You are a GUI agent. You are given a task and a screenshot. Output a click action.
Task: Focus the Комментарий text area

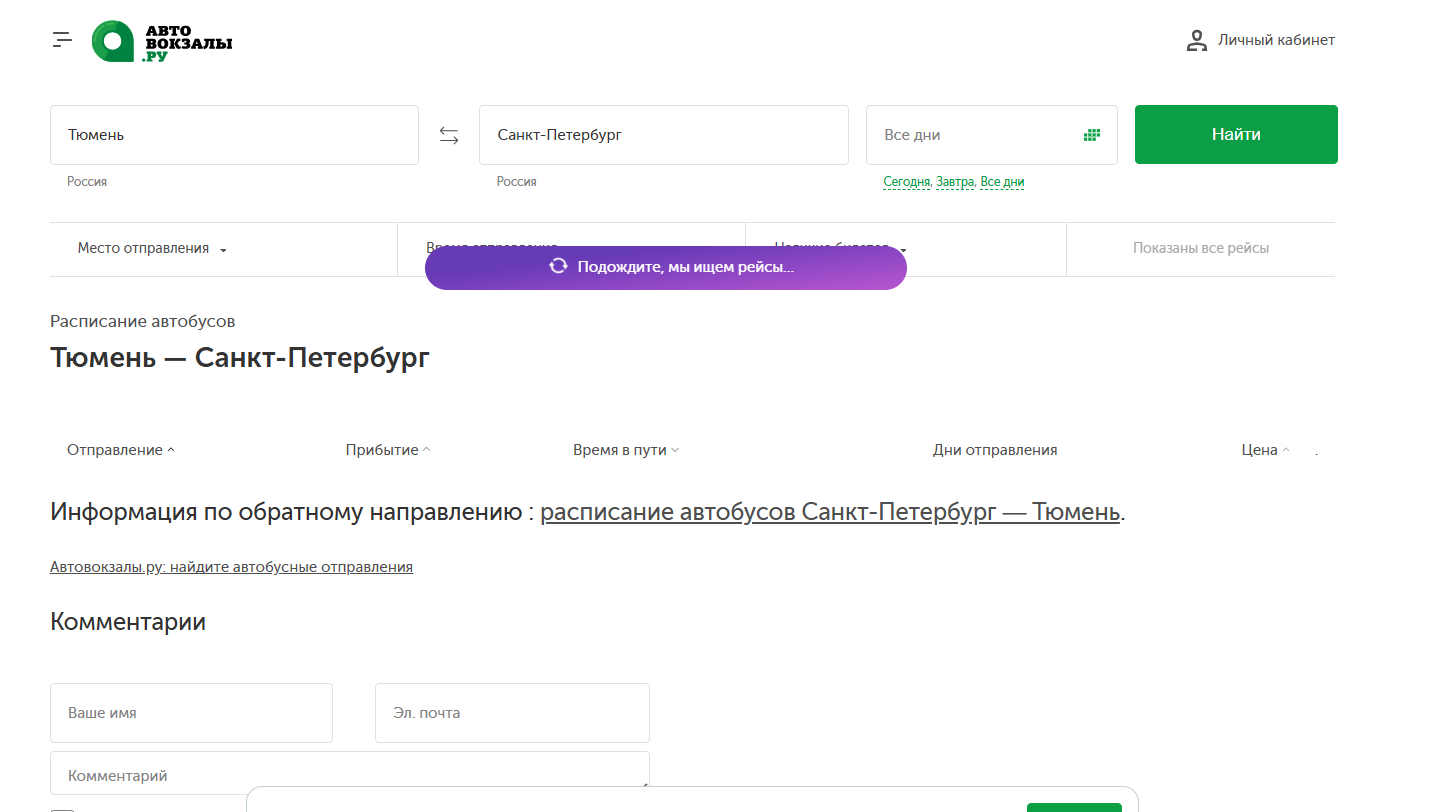(350, 773)
